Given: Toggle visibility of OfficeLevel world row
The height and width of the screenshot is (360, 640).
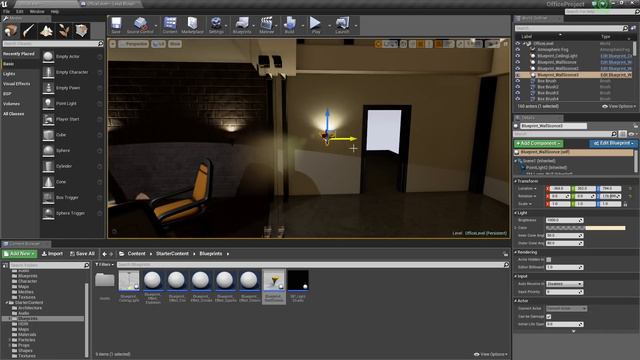Looking at the screenshot, I should (518, 43).
